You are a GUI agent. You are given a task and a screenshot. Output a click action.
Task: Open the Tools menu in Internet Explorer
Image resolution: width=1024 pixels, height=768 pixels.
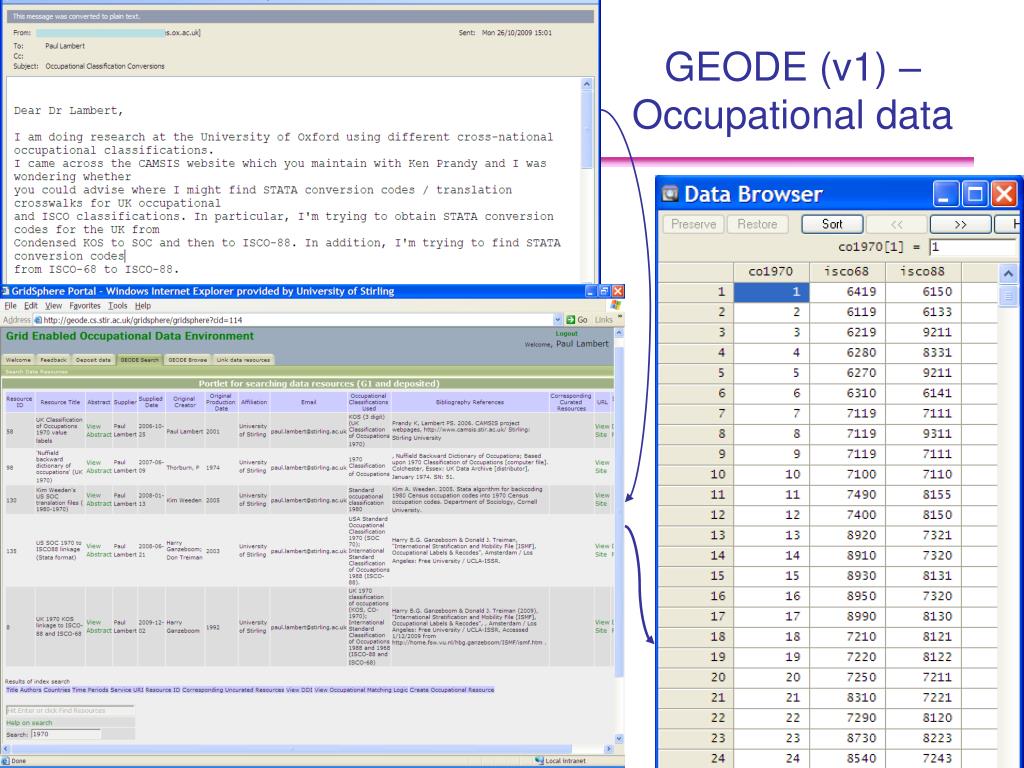click(x=118, y=306)
